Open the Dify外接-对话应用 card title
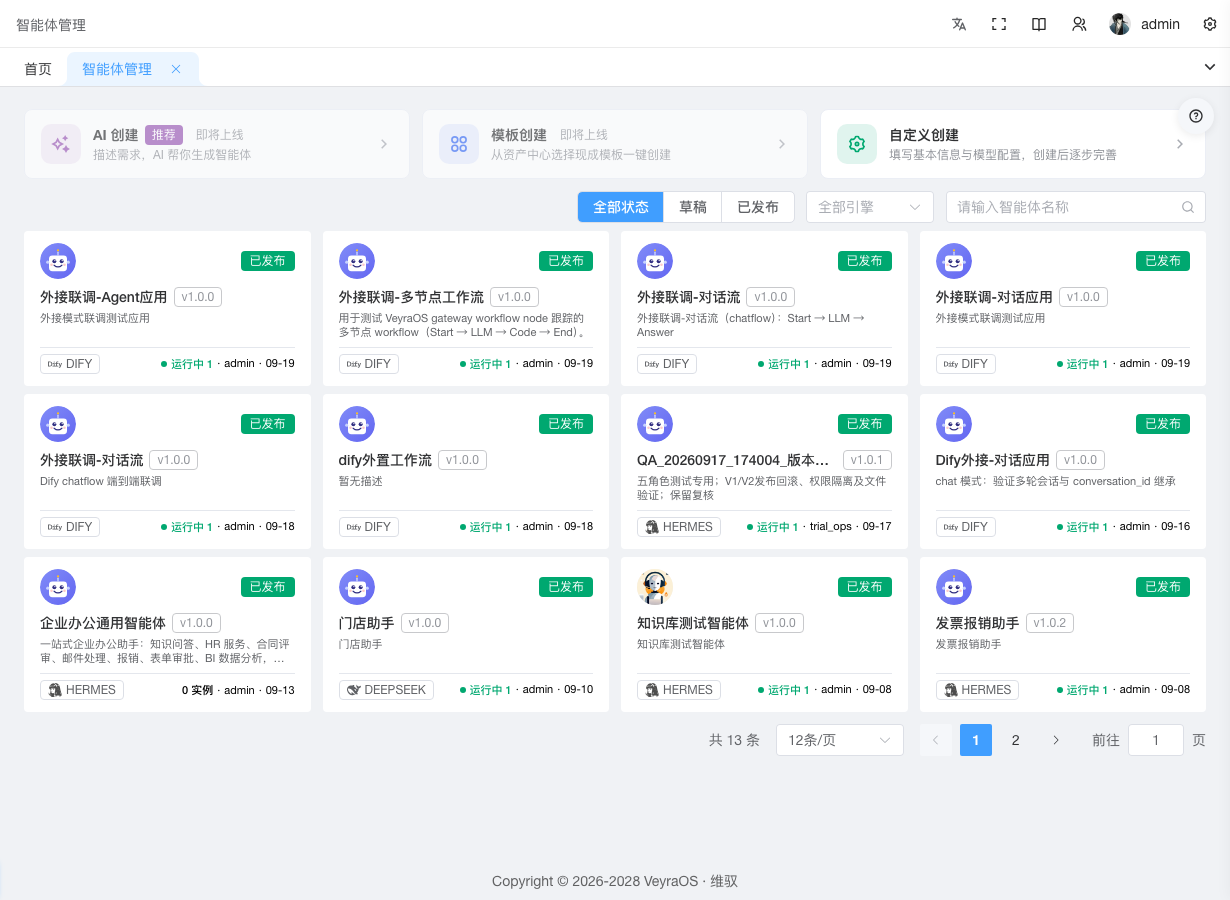Screen dimensions: 1230x900 (993, 460)
